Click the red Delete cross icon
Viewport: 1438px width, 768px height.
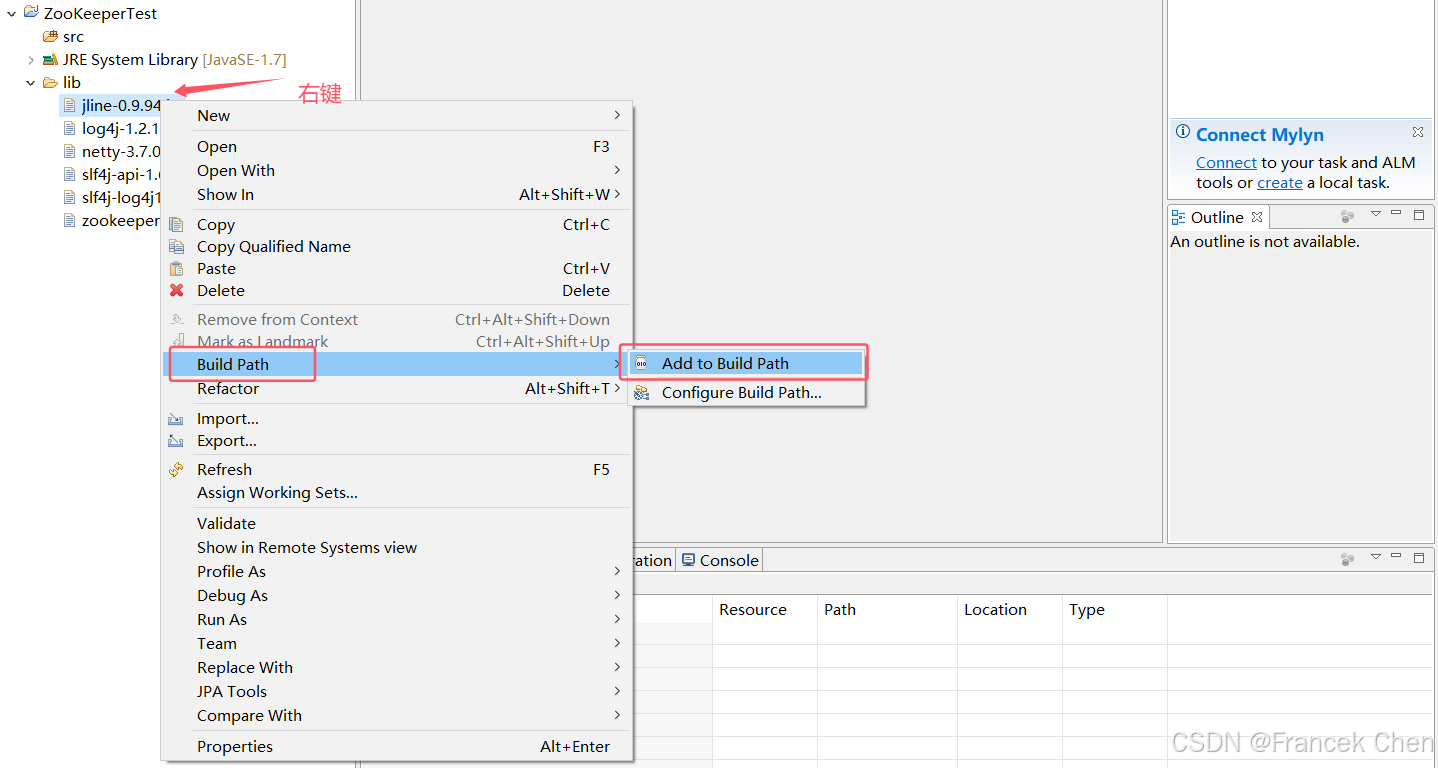click(x=177, y=291)
